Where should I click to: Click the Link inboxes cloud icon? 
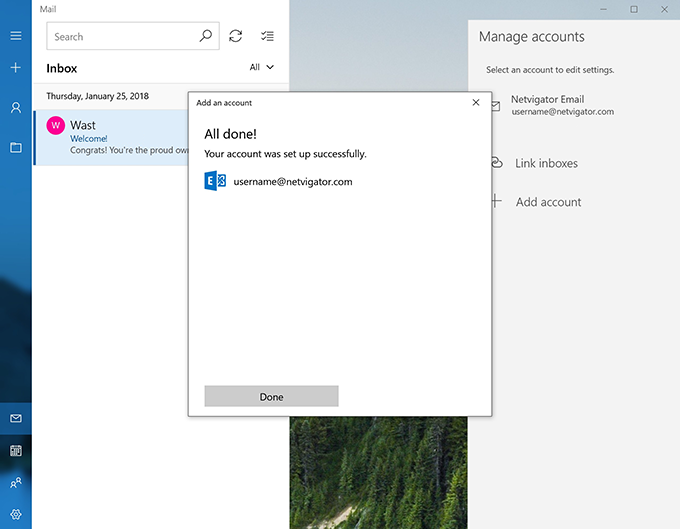coord(497,163)
